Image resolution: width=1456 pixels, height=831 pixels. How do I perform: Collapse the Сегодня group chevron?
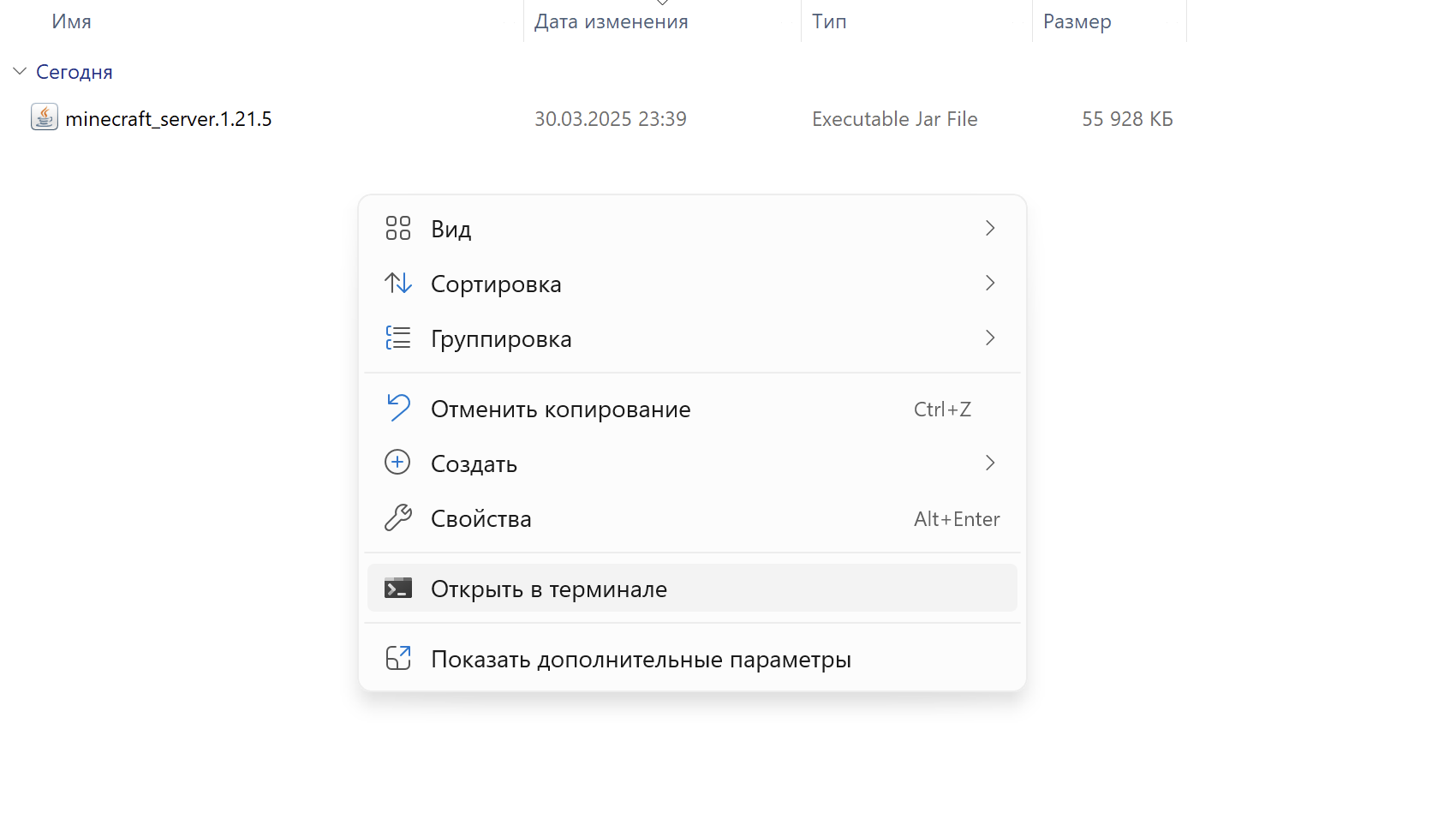click(x=20, y=71)
